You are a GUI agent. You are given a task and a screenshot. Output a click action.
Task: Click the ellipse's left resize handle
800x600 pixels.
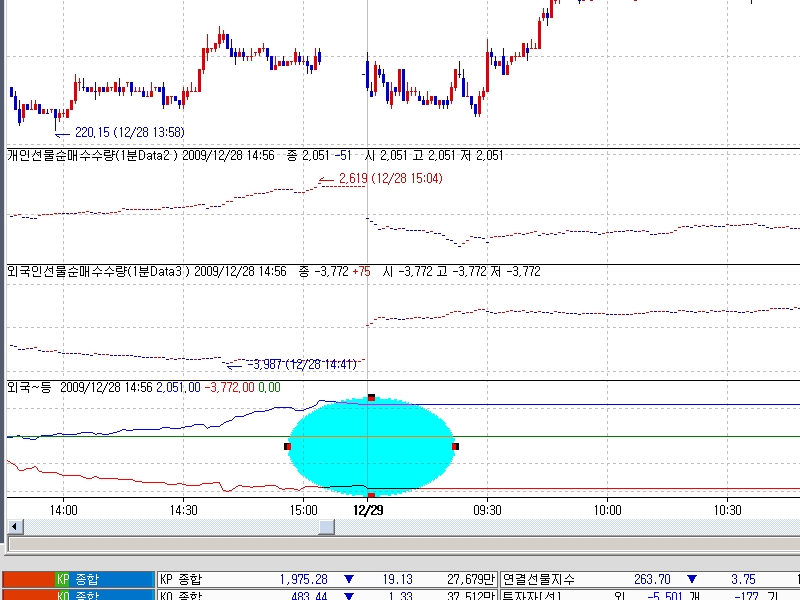tap(287, 446)
